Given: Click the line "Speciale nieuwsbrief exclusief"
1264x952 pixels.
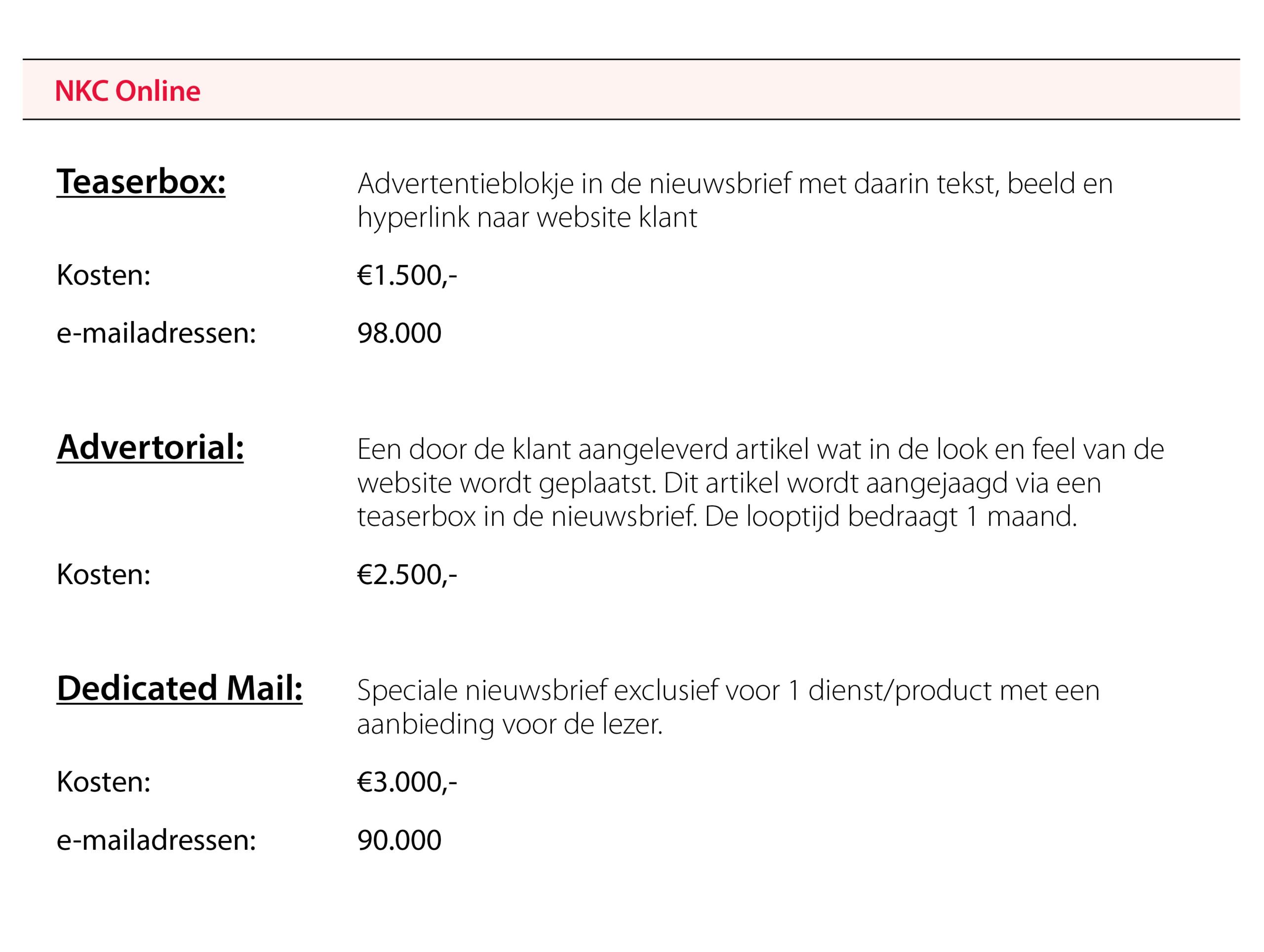Looking at the screenshot, I should [x=728, y=690].
